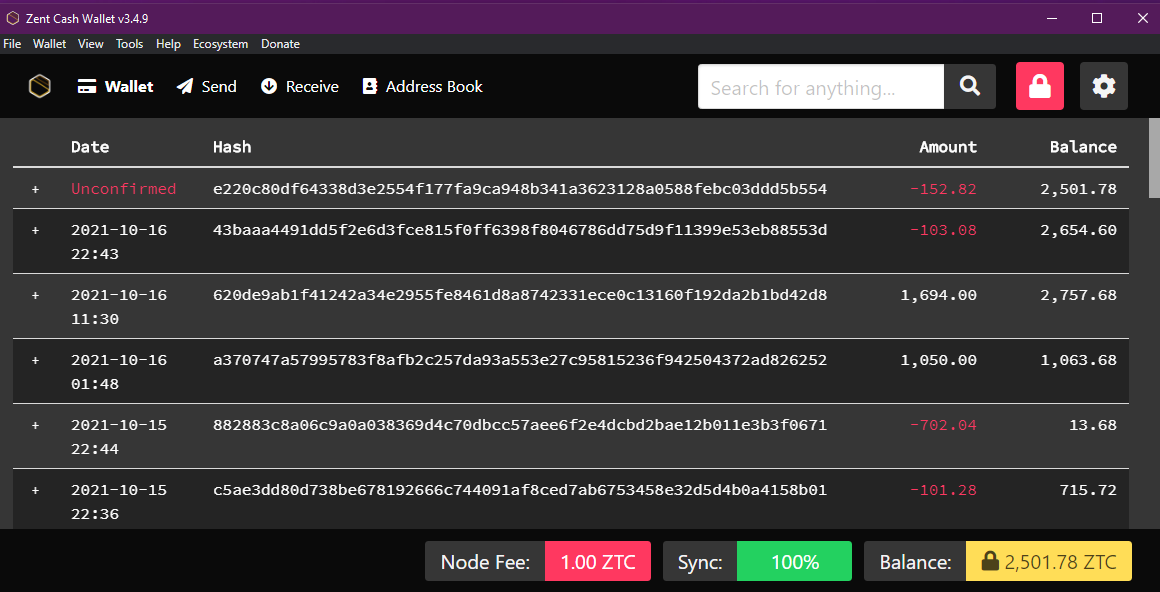Open the Help menu
The image size is (1160, 592).
[169, 44]
